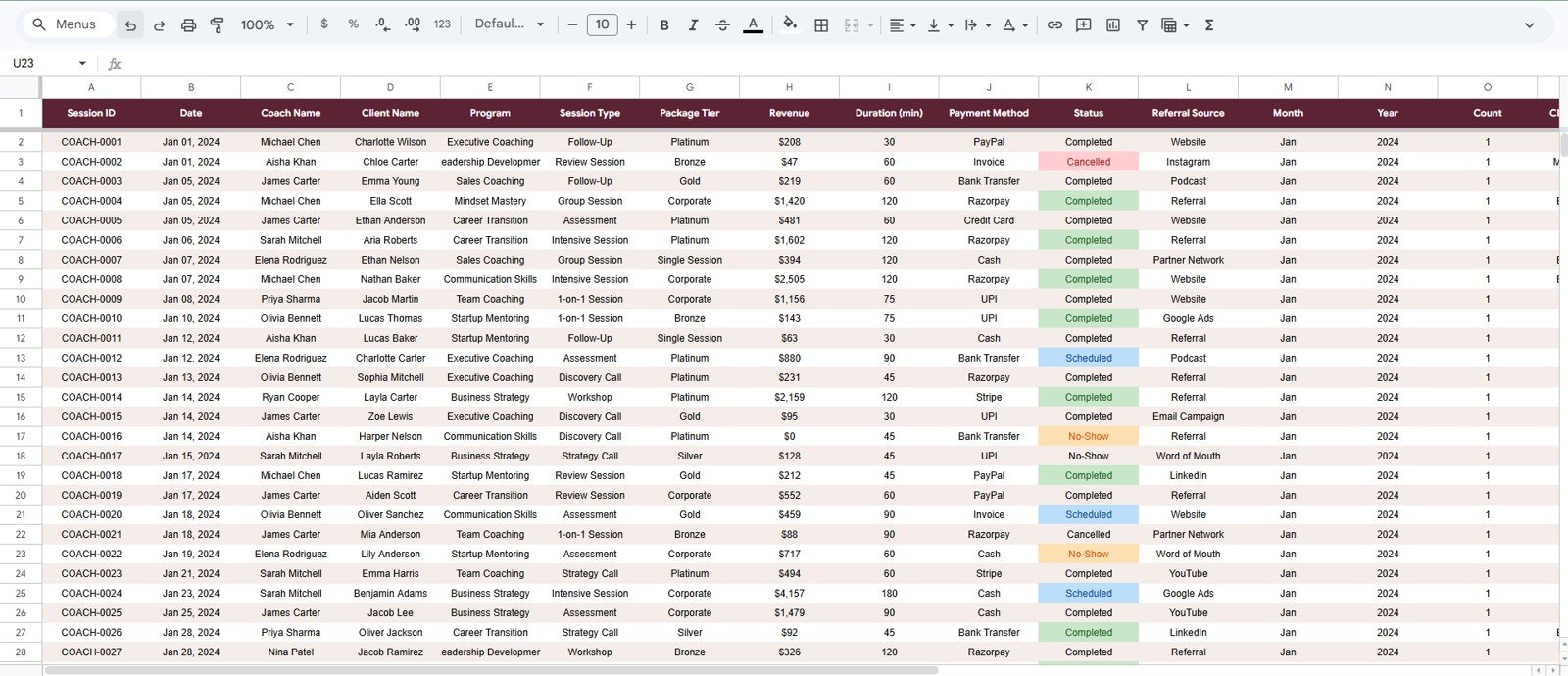The width and height of the screenshot is (1568, 676).
Task: Open the table views dropdown
Action: click(x=1174, y=24)
